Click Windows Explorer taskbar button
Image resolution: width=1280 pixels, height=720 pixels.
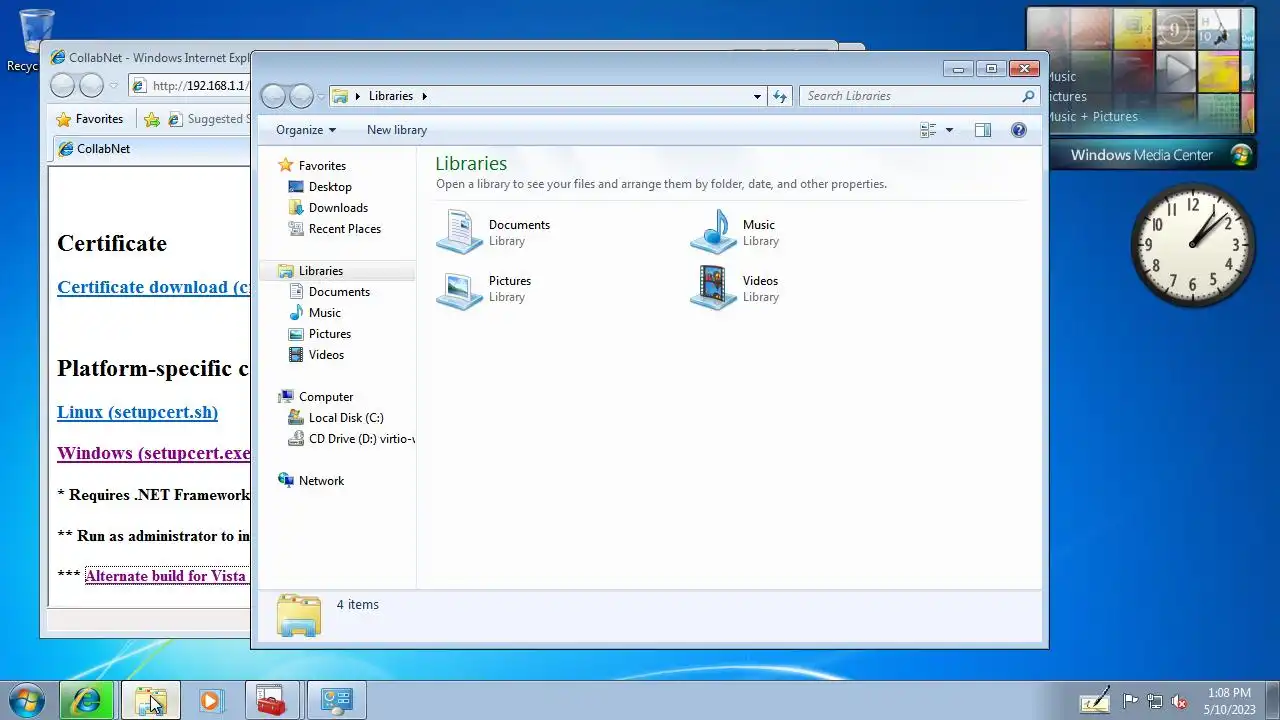click(x=150, y=700)
